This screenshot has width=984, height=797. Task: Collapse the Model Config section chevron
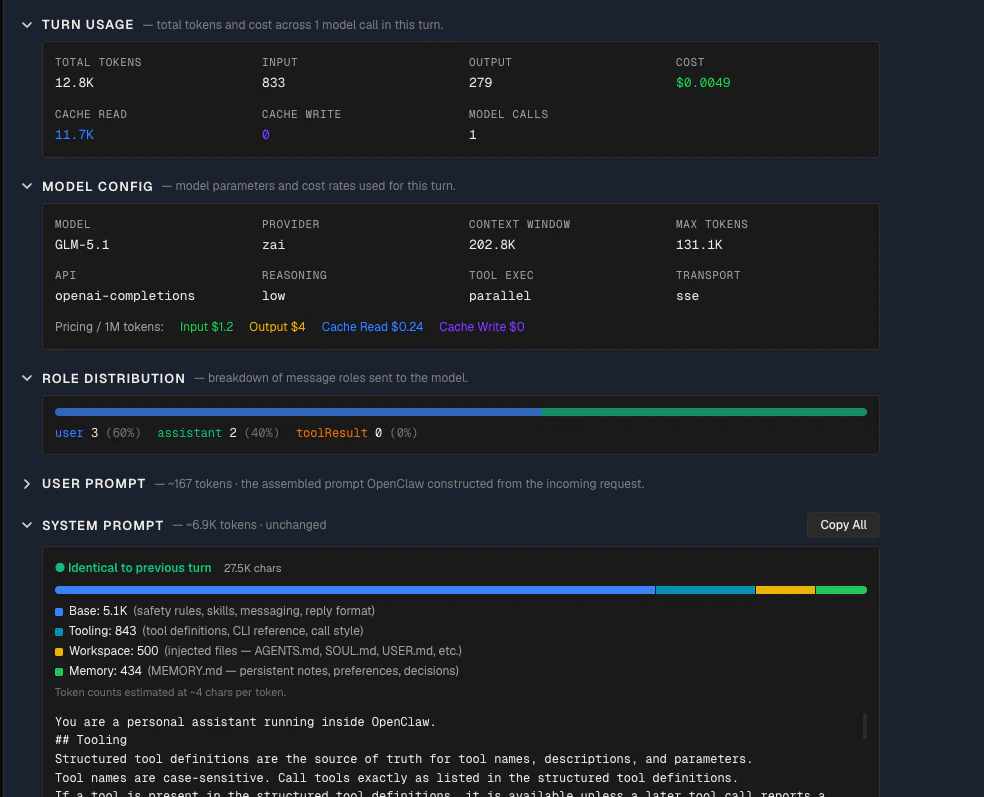[x=27, y=186]
